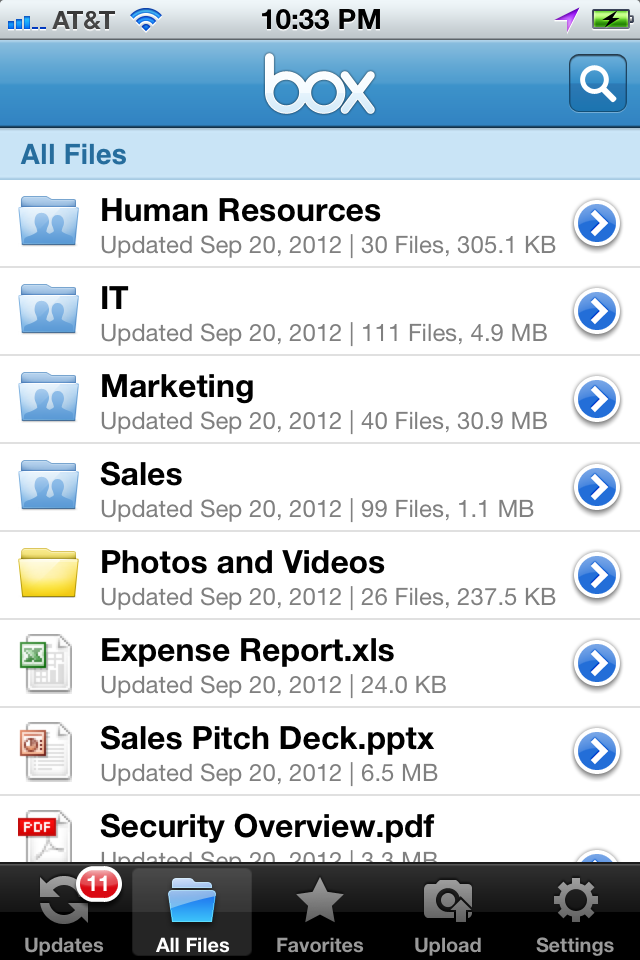Tap the disclosure arrow for Sales folder
Viewport: 640px width, 960px height.
[597, 488]
